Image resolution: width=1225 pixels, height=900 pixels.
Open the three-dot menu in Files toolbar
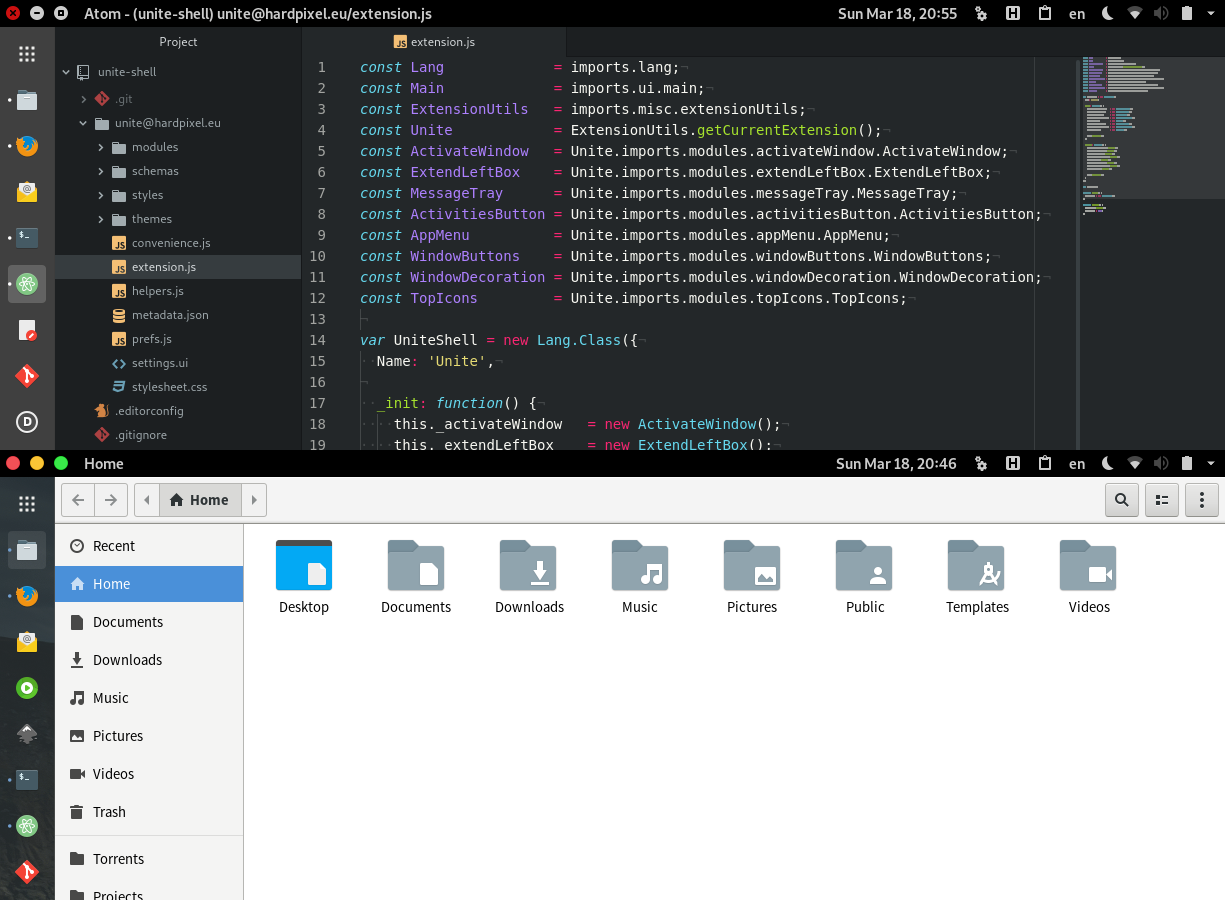(1202, 500)
